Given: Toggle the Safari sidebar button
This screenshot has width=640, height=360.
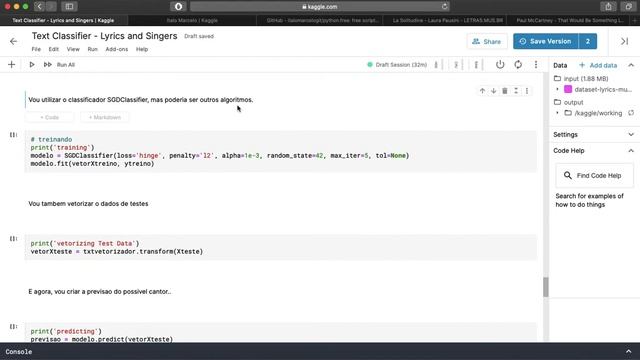Looking at the screenshot, I should click(69, 7).
